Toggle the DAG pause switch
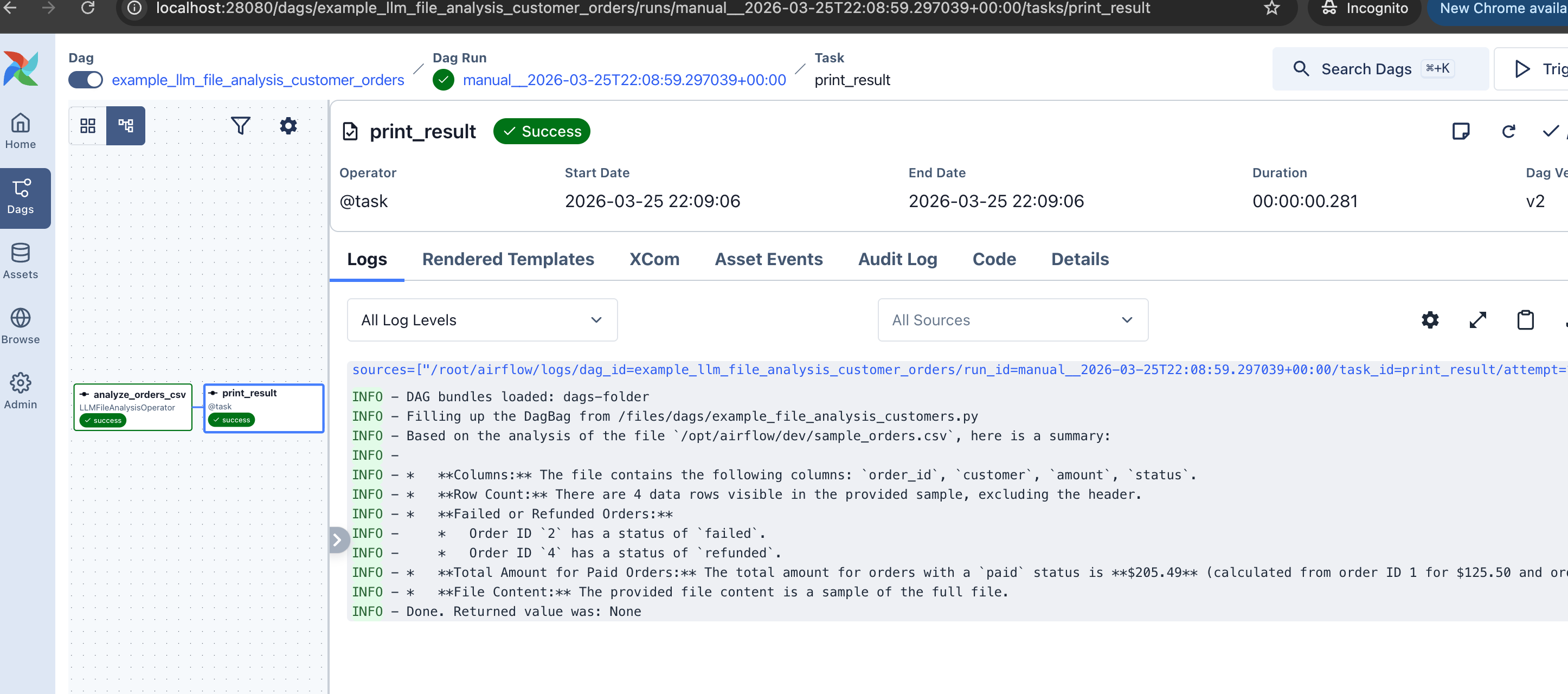 [x=85, y=79]
